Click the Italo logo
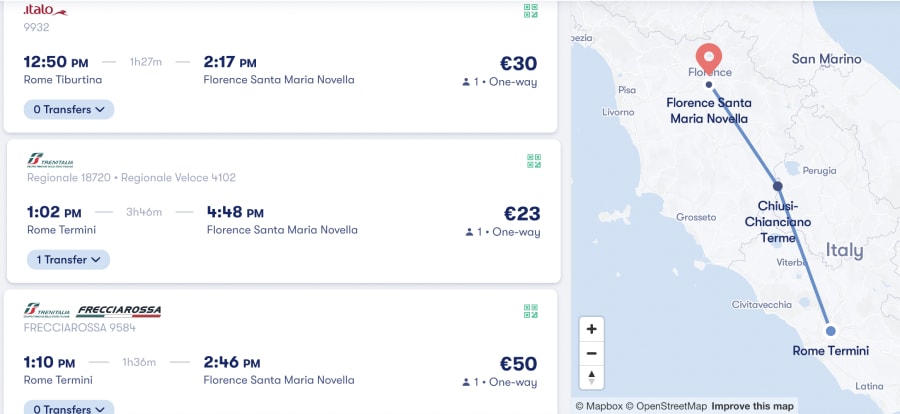This screenshot has width=900, height=414. tap(45, 10)
